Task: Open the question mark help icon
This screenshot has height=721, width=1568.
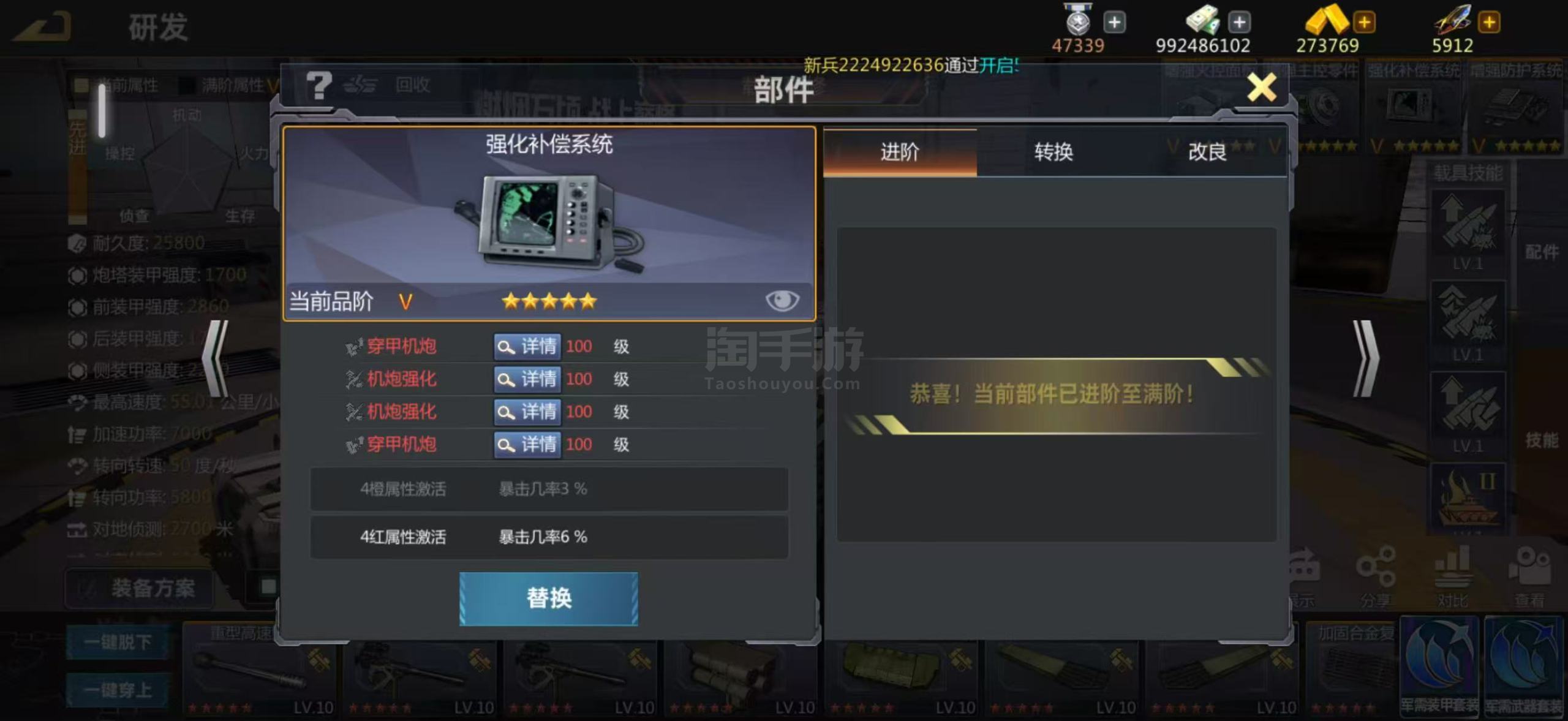Action: (318, 86)
